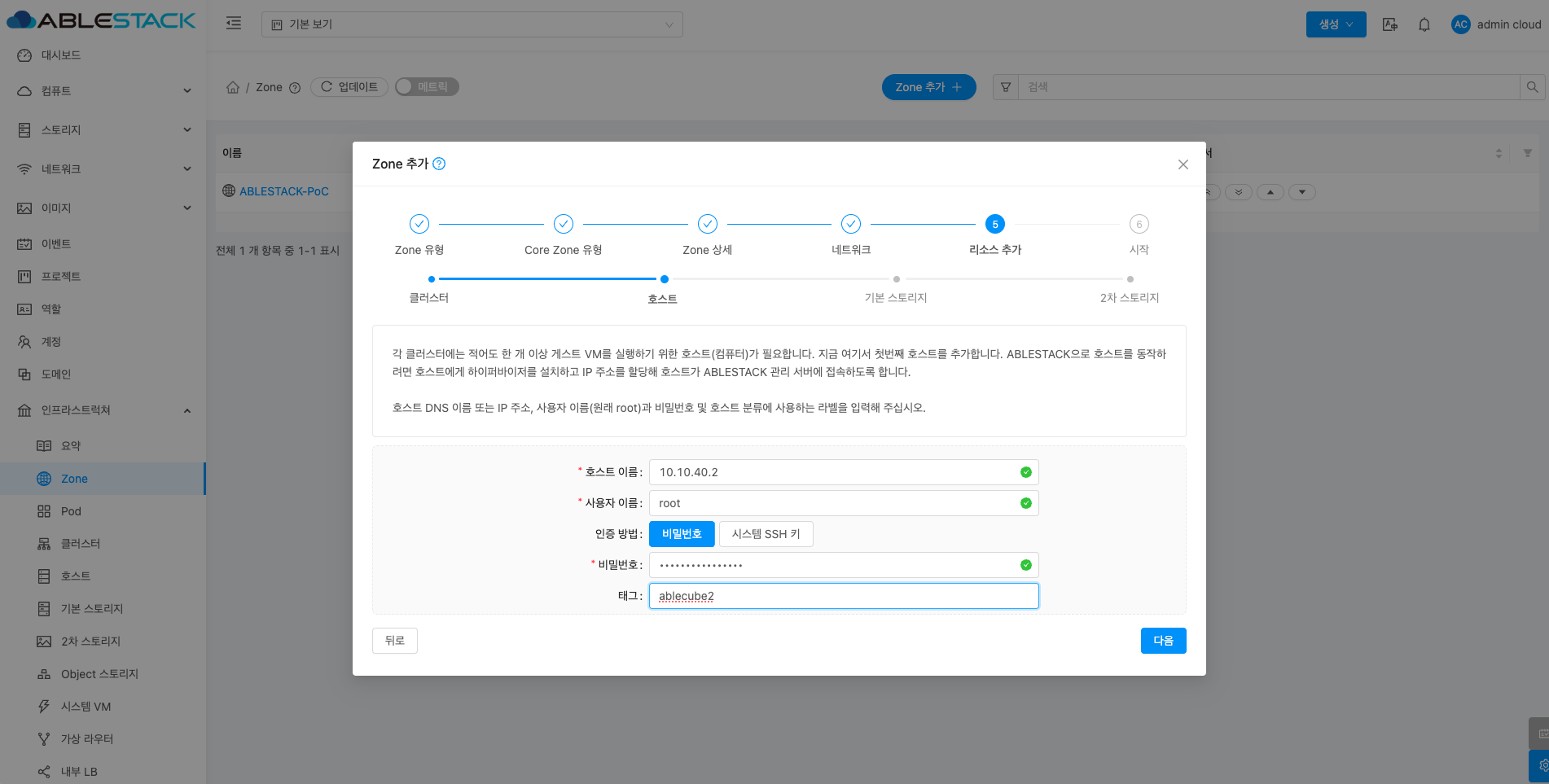Open 대시보드 from the sidebar
This screenshot has width=1549, height=784.
tap(103, 55)
